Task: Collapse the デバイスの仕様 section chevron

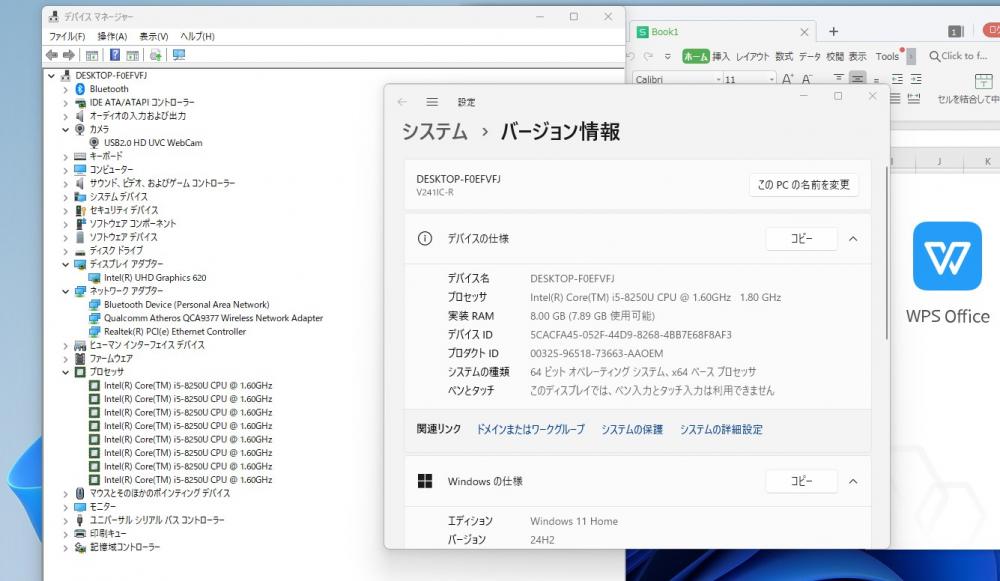Action: (853, 239)
